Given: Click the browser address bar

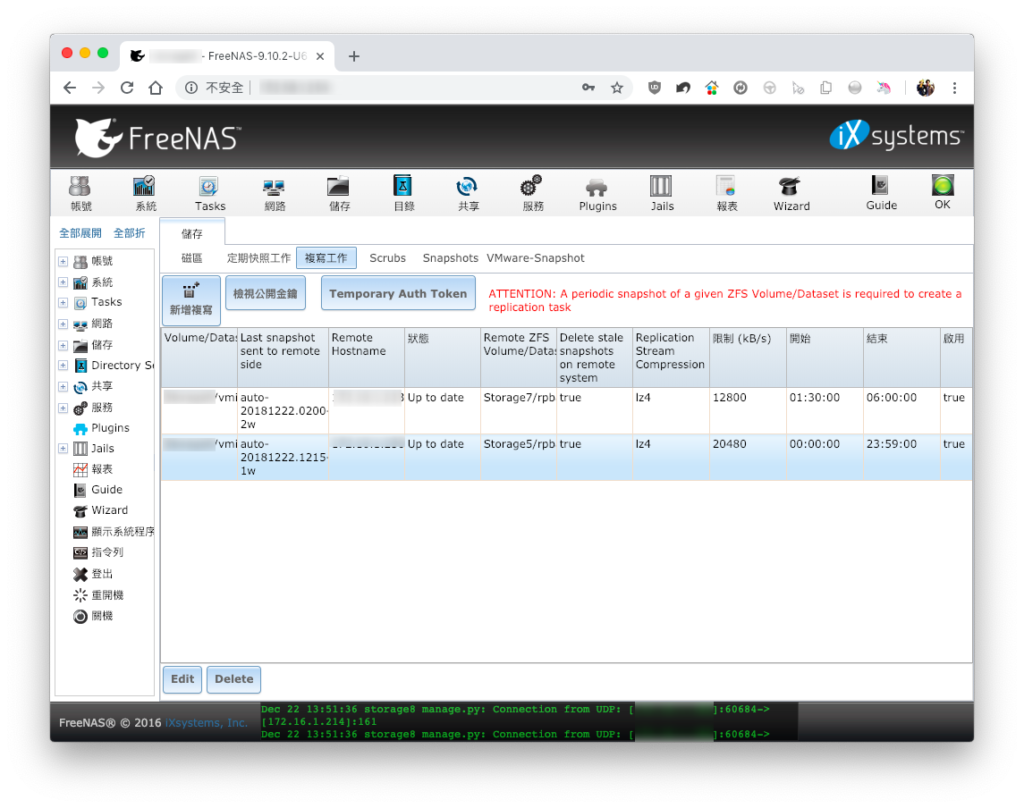Looking at the screenshot, I should (405, 88).
